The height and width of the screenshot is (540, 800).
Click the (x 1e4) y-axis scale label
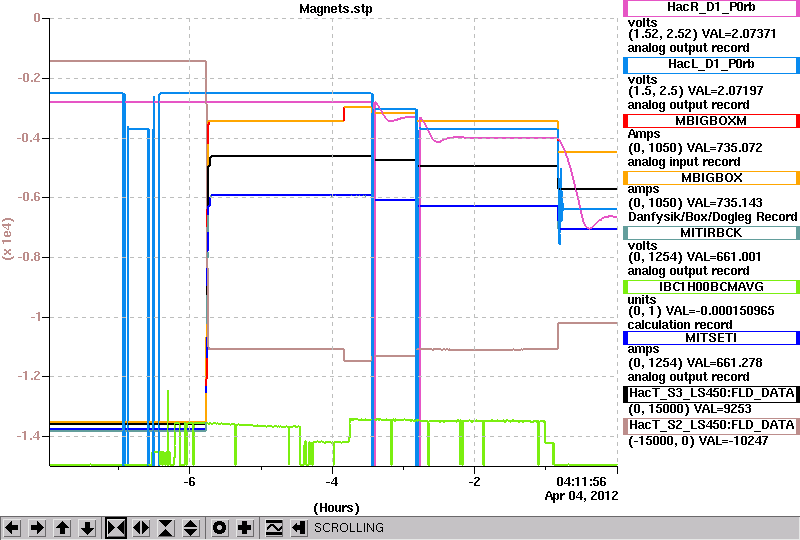pyautogui.click(x=8, y=238)
